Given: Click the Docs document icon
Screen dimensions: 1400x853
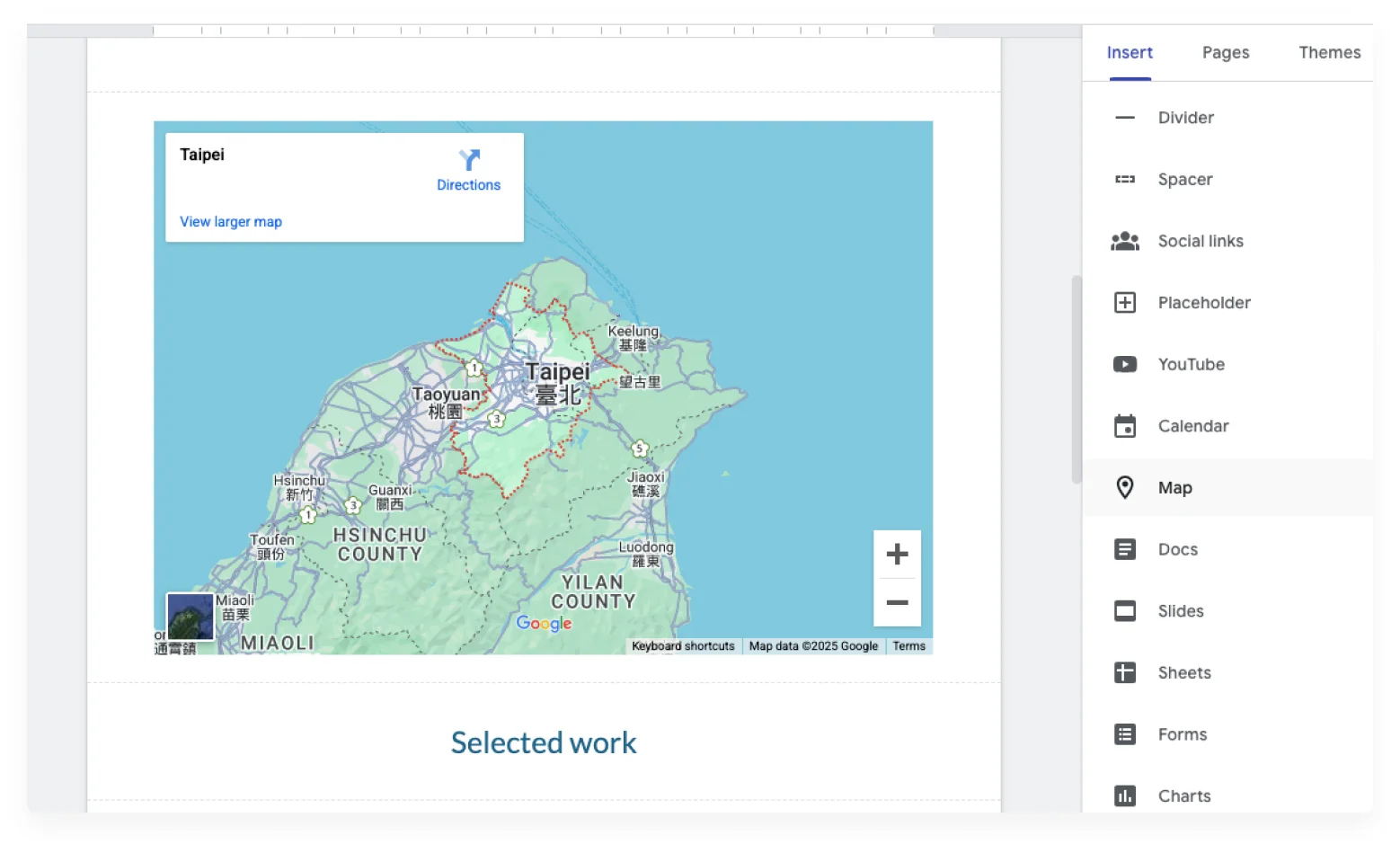Looking at the screenshot, I should [1124, 549].
